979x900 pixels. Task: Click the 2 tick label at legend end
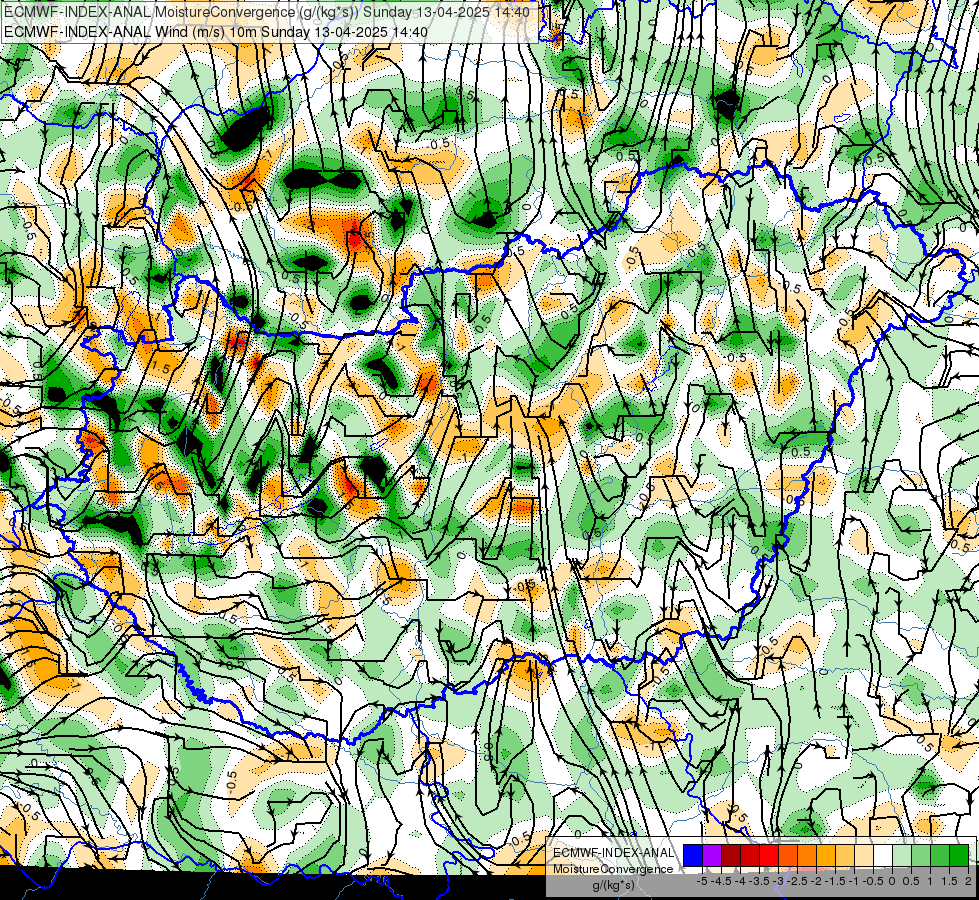click(x=968, y=881)
